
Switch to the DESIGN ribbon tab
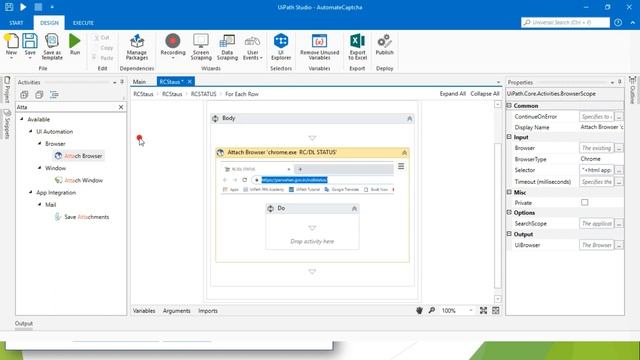pyautogui.click(x=49, y=23)
